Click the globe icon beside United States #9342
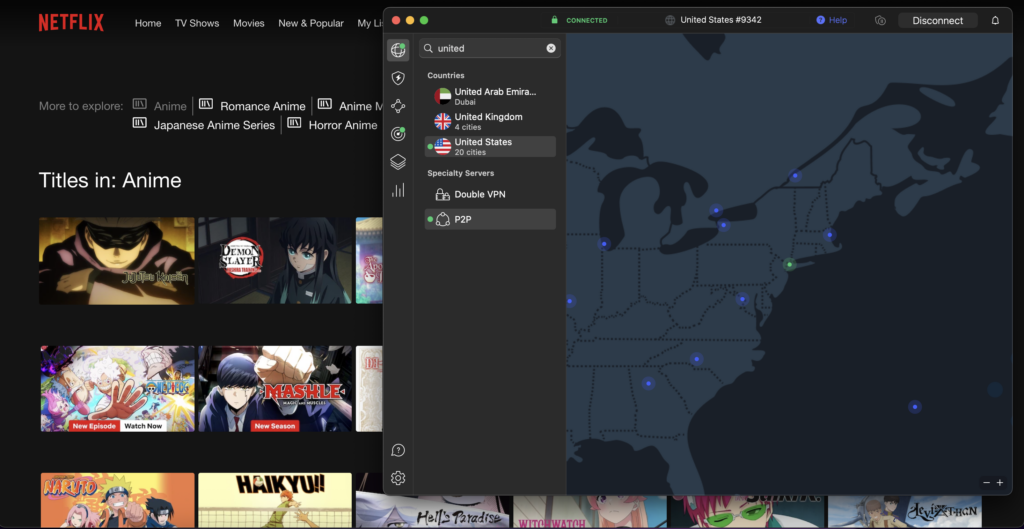The width and height of the screenshot is (1024, 529). (669, 20)
